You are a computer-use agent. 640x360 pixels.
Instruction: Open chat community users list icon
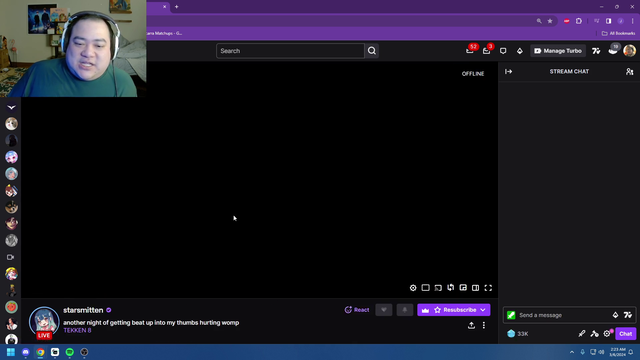click(629, 71)
